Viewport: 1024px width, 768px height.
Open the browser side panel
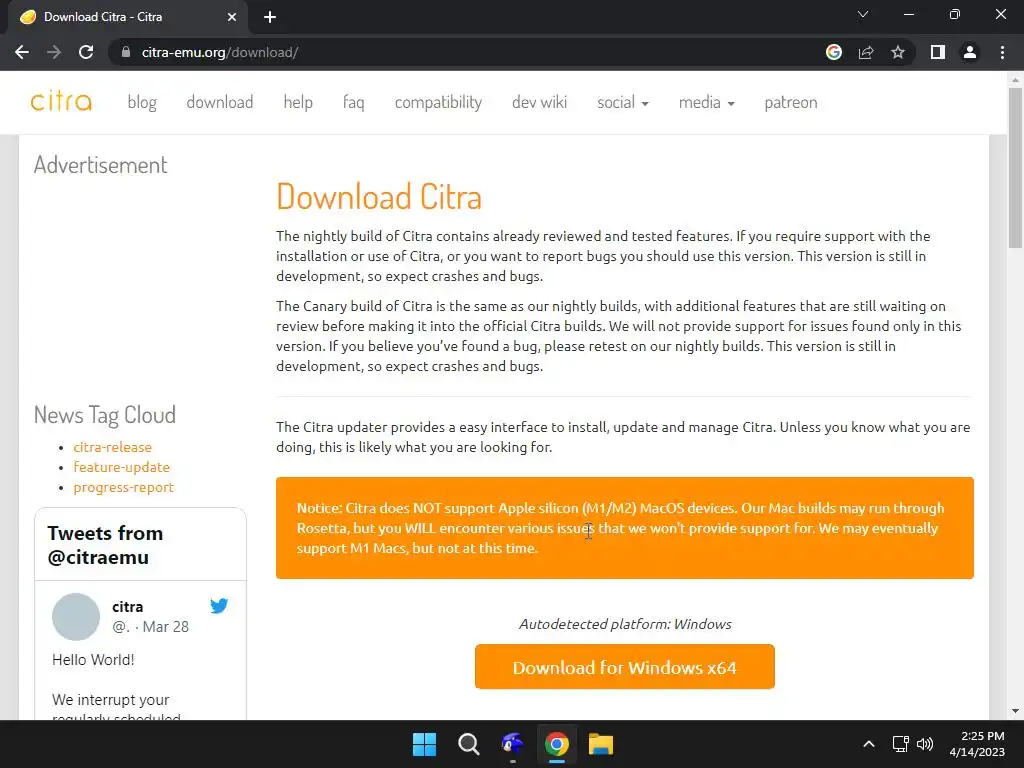938,52
